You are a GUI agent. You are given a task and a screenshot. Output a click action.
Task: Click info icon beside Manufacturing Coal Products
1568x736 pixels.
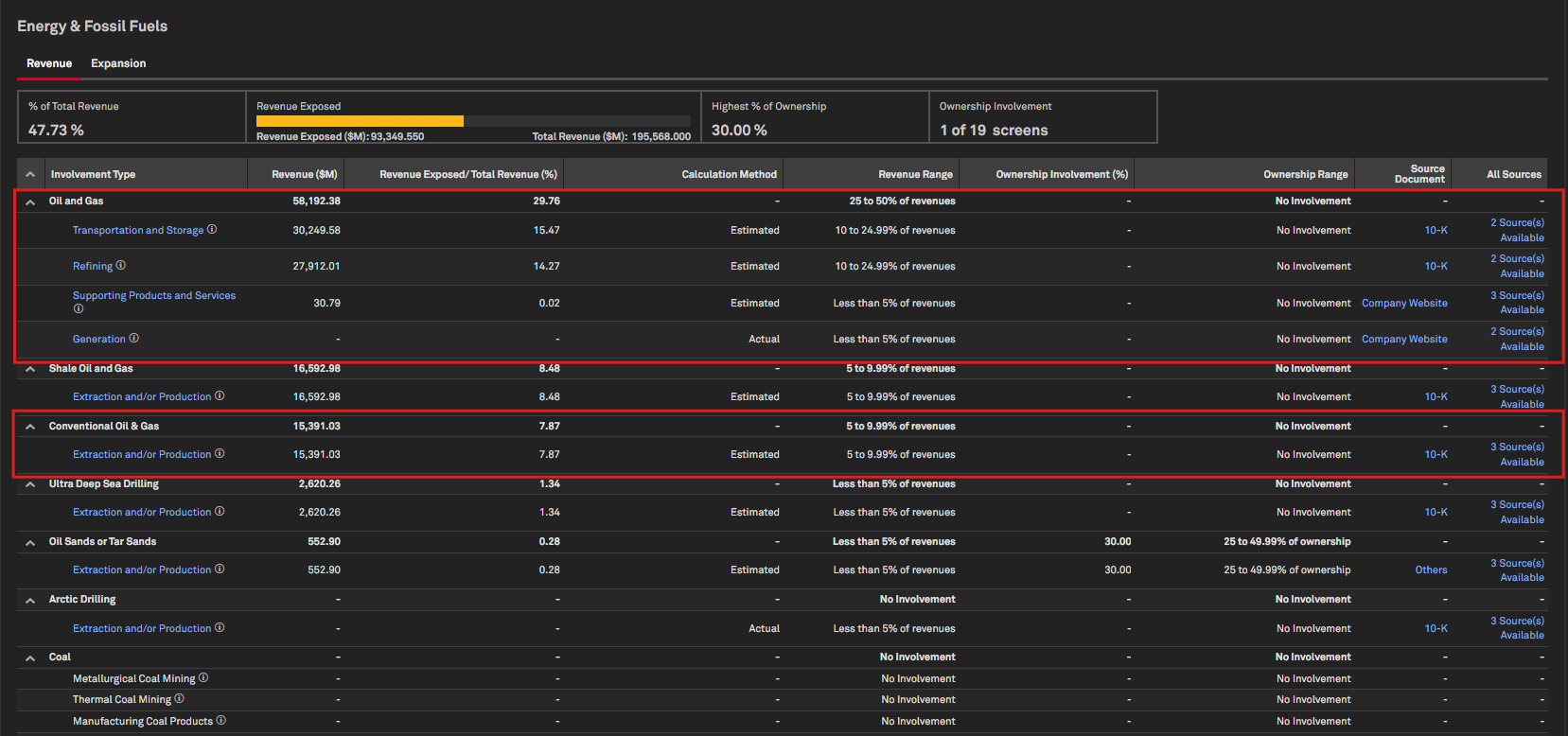pos(220,721)
